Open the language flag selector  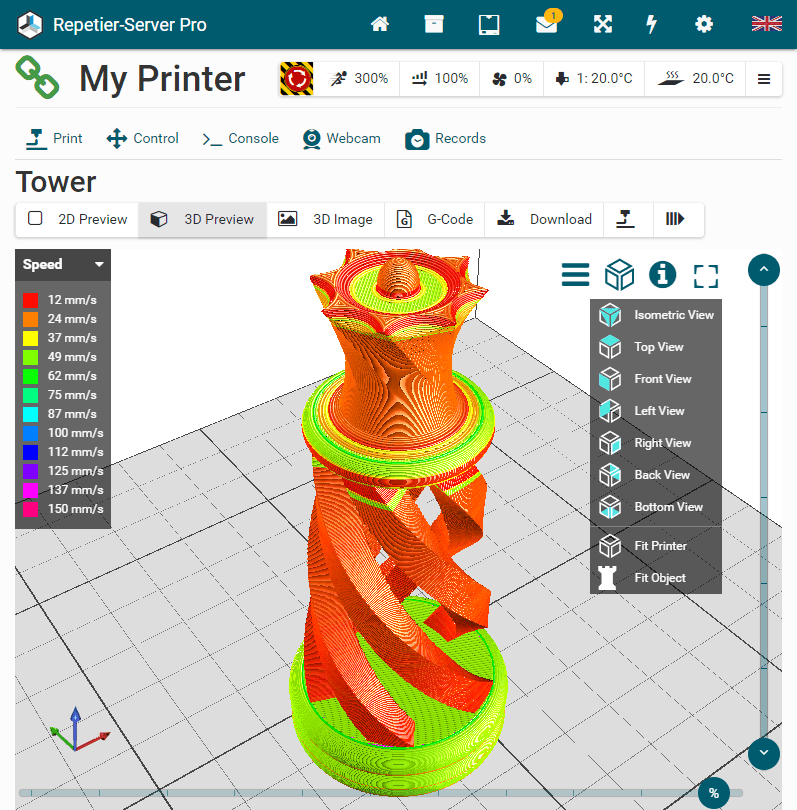click(766, 24)
